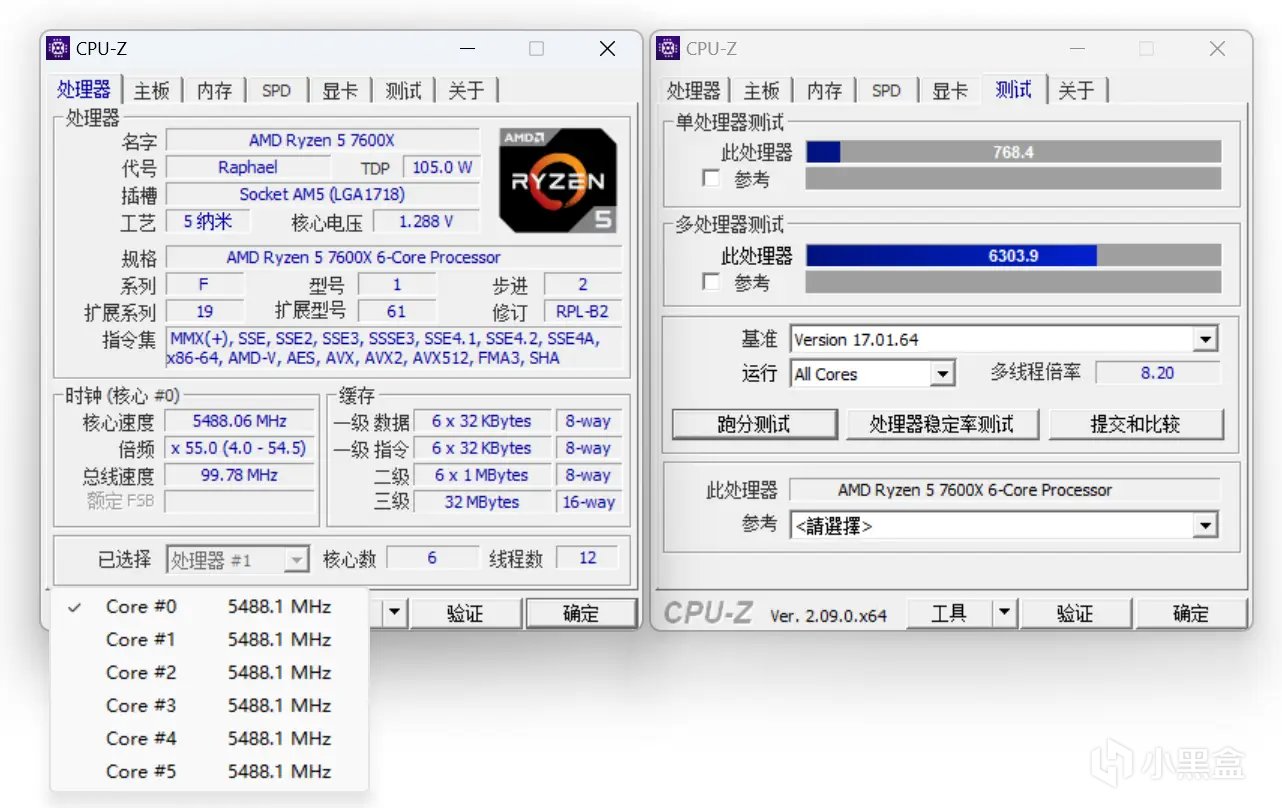
Task: Select the 内存 tab in the right window
Action: (x=824, y=90)
